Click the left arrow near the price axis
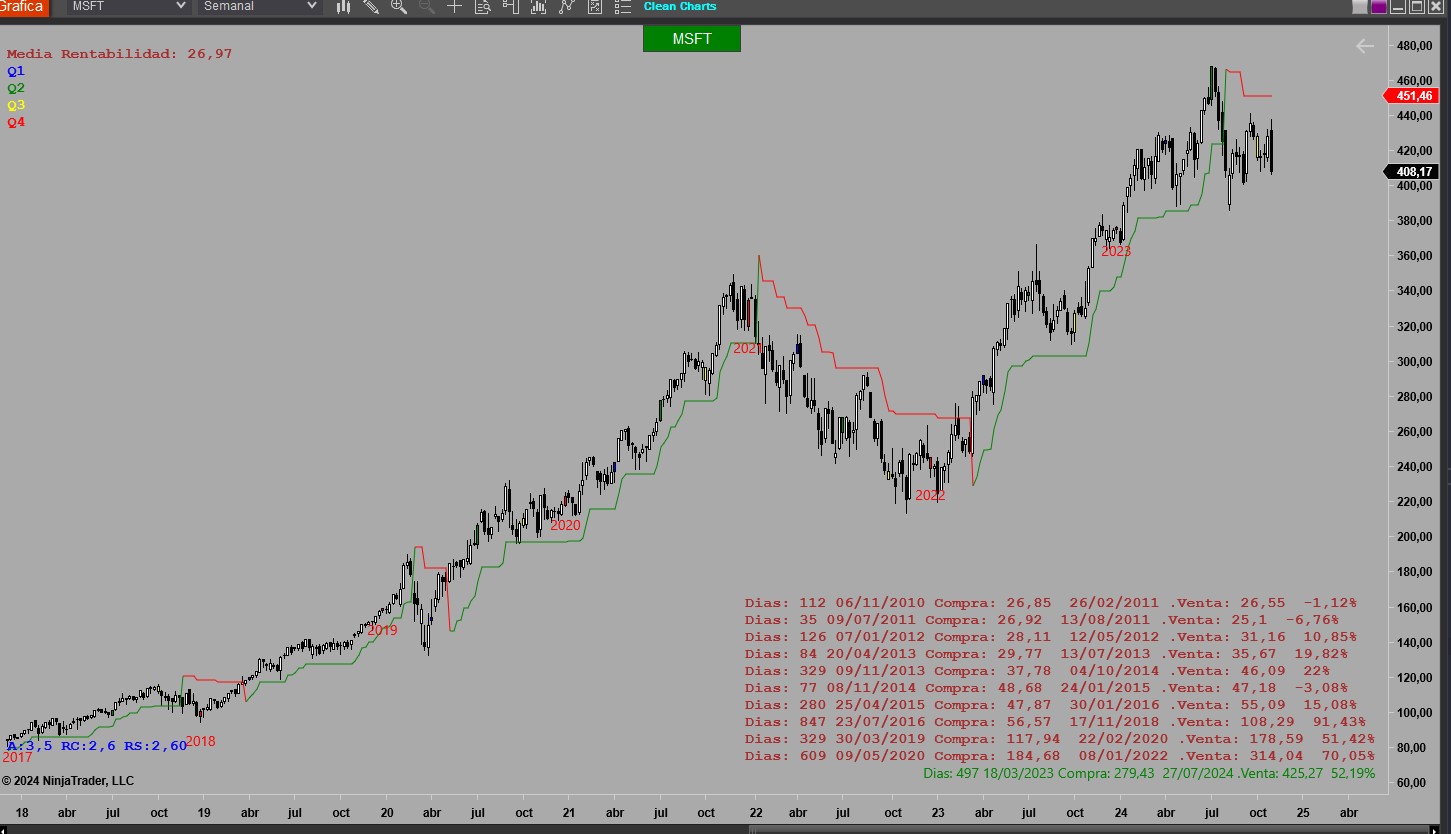1451x834 pixels. click(1365, 46)
